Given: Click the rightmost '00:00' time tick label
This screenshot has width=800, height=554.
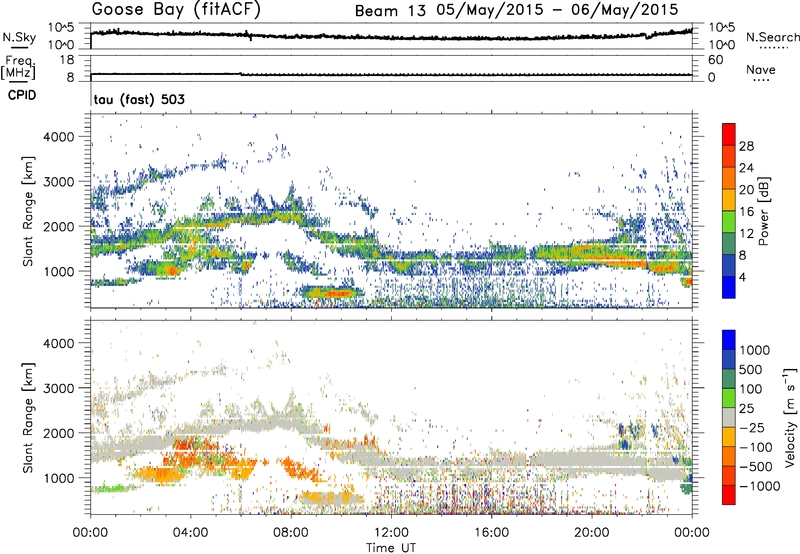Looking at the screenshot, I should coord(692,533).
